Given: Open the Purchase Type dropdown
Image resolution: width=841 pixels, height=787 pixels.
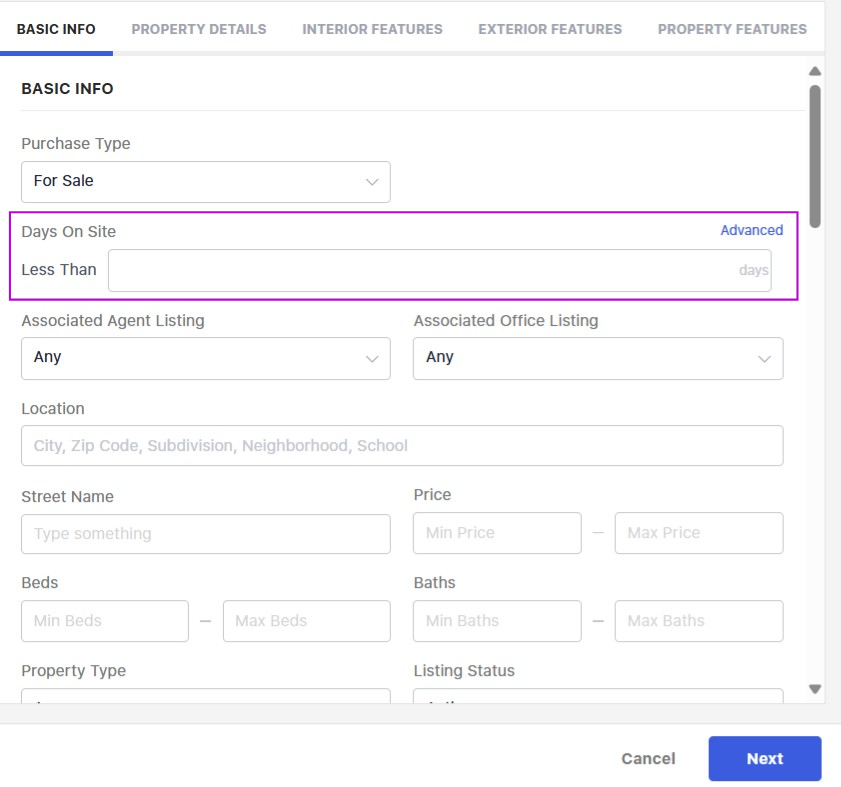Looking at the screenshot, I should (205, 182).
